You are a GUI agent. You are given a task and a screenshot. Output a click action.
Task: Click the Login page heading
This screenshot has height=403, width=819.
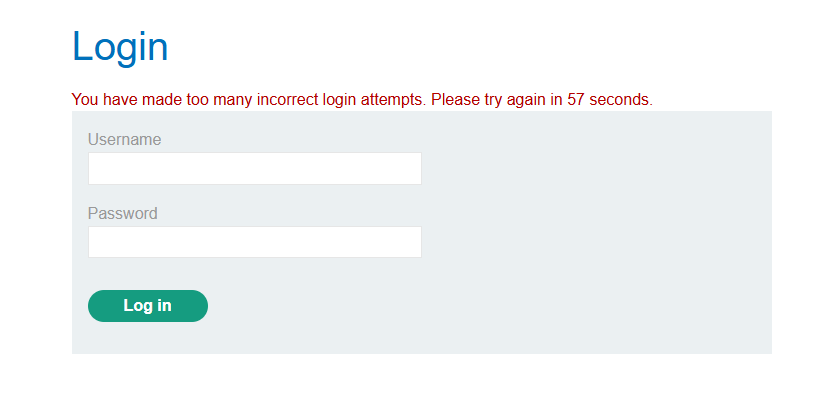coord(120,47)
